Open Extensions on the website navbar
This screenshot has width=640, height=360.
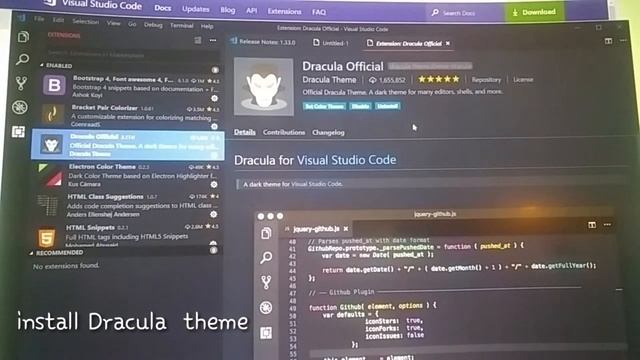(x=284, y=11)
